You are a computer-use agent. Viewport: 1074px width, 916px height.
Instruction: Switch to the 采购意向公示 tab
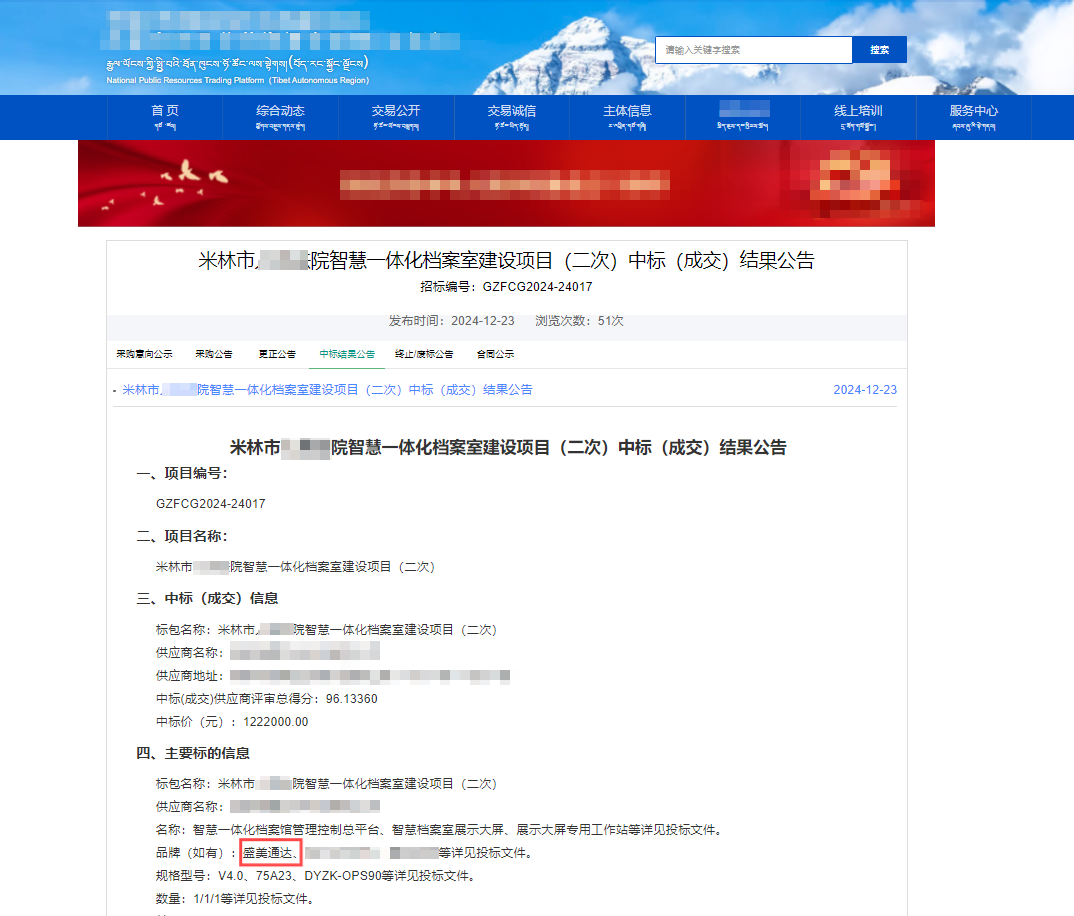pos(144,354)
